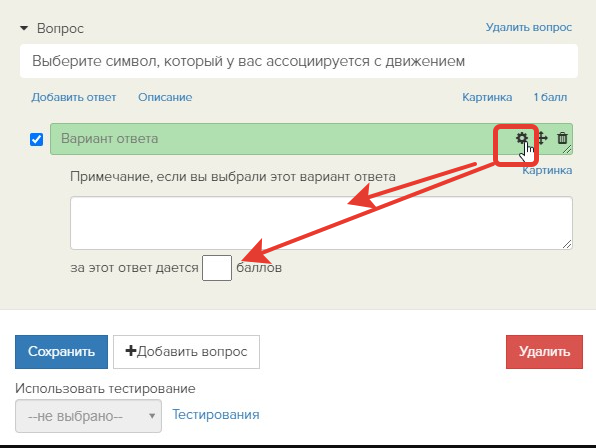Open the Тестирования link
Image resolution: width=596 pixels, height=448 pixels.
216,415
